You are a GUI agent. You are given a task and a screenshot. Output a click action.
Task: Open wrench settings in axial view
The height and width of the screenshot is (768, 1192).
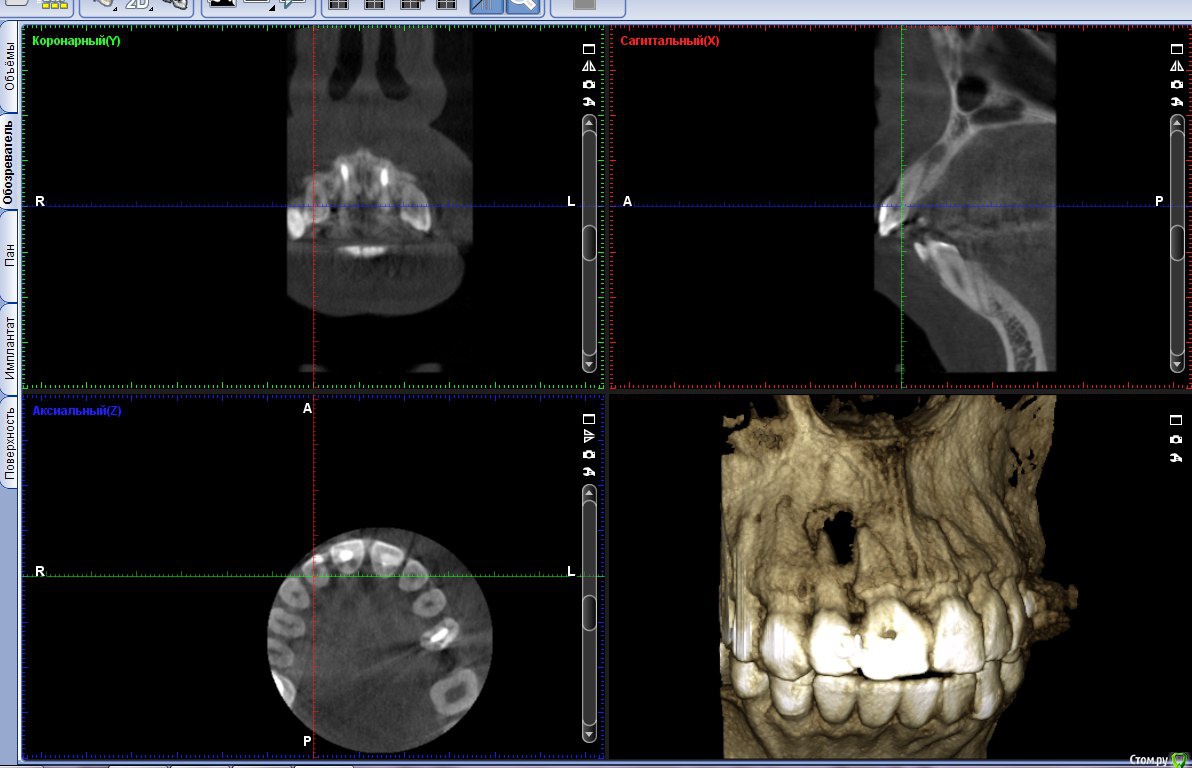click(589, 472)
